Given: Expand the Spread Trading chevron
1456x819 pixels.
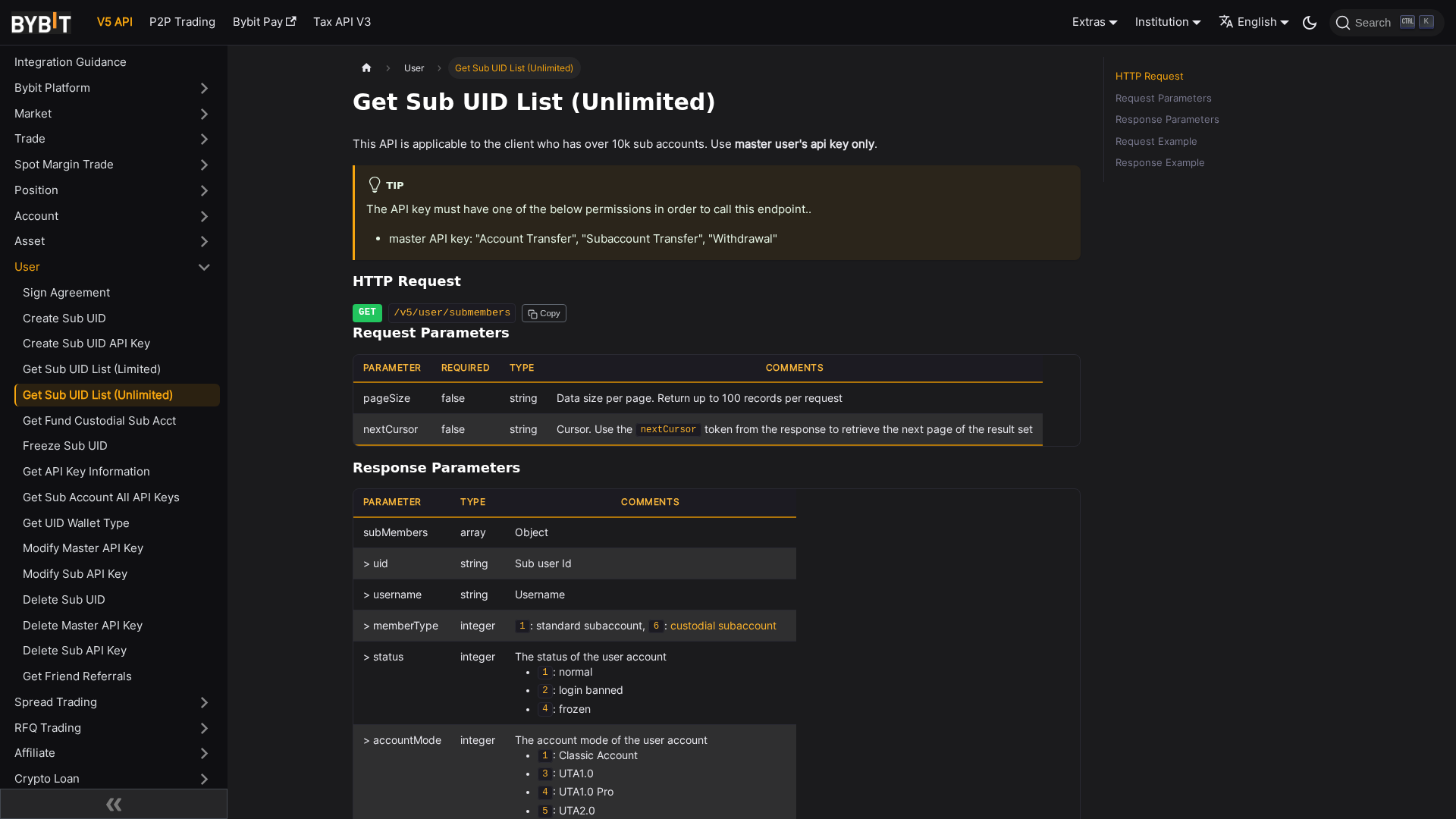Looking at the screenshot, I should click(x=204, y=702).
